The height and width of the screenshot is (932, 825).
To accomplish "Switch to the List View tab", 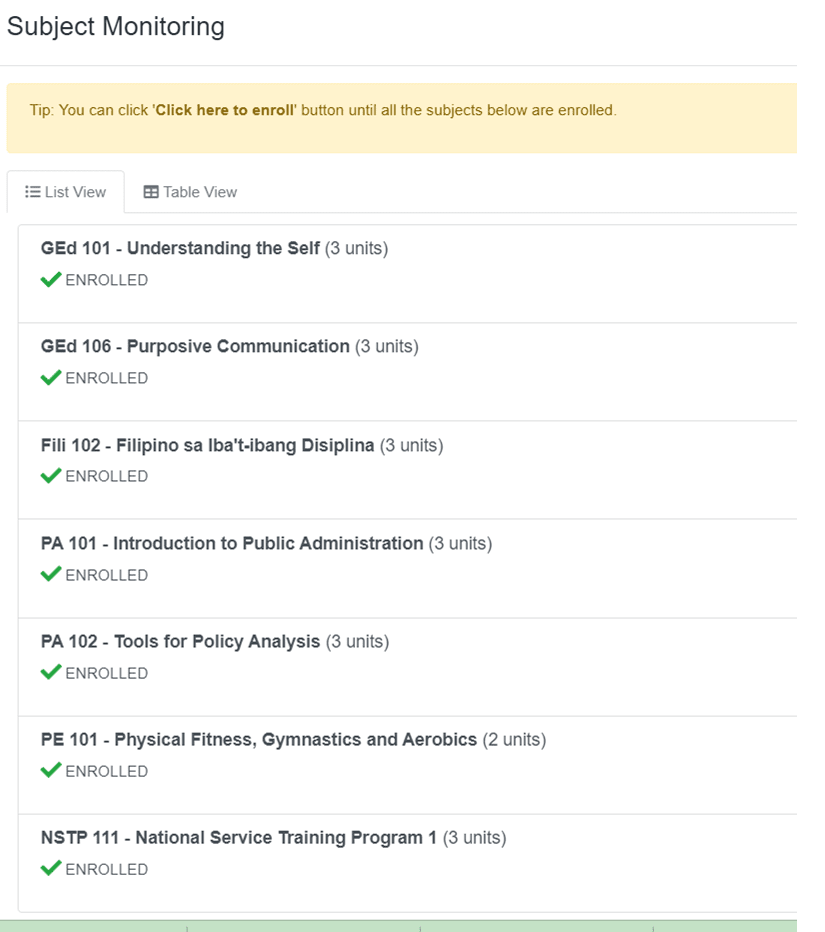I will coord(65,192).
